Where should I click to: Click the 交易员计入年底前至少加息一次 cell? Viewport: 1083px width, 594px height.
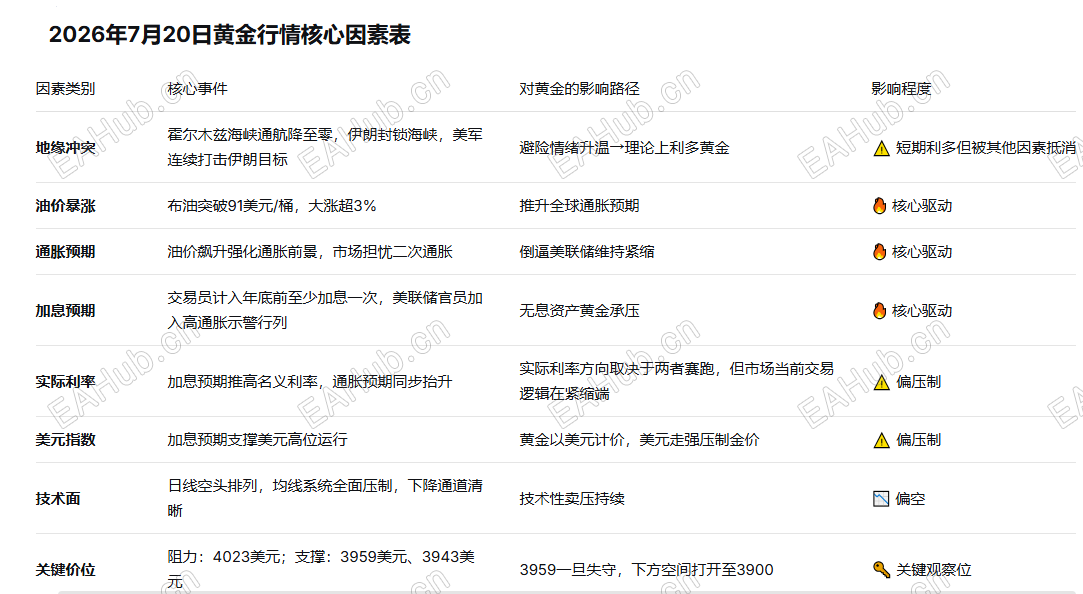[x=325, y=310]
